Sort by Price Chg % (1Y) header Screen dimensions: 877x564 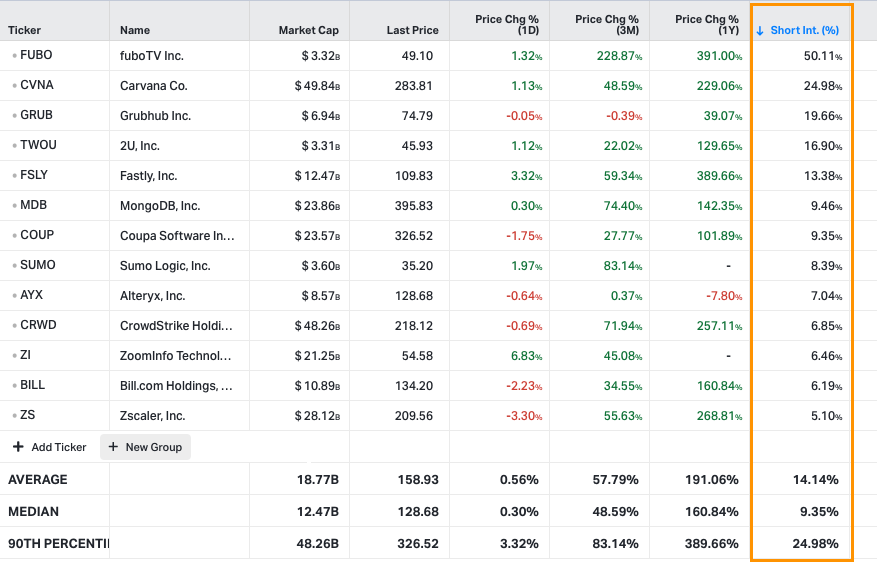[x=707, y=25]
